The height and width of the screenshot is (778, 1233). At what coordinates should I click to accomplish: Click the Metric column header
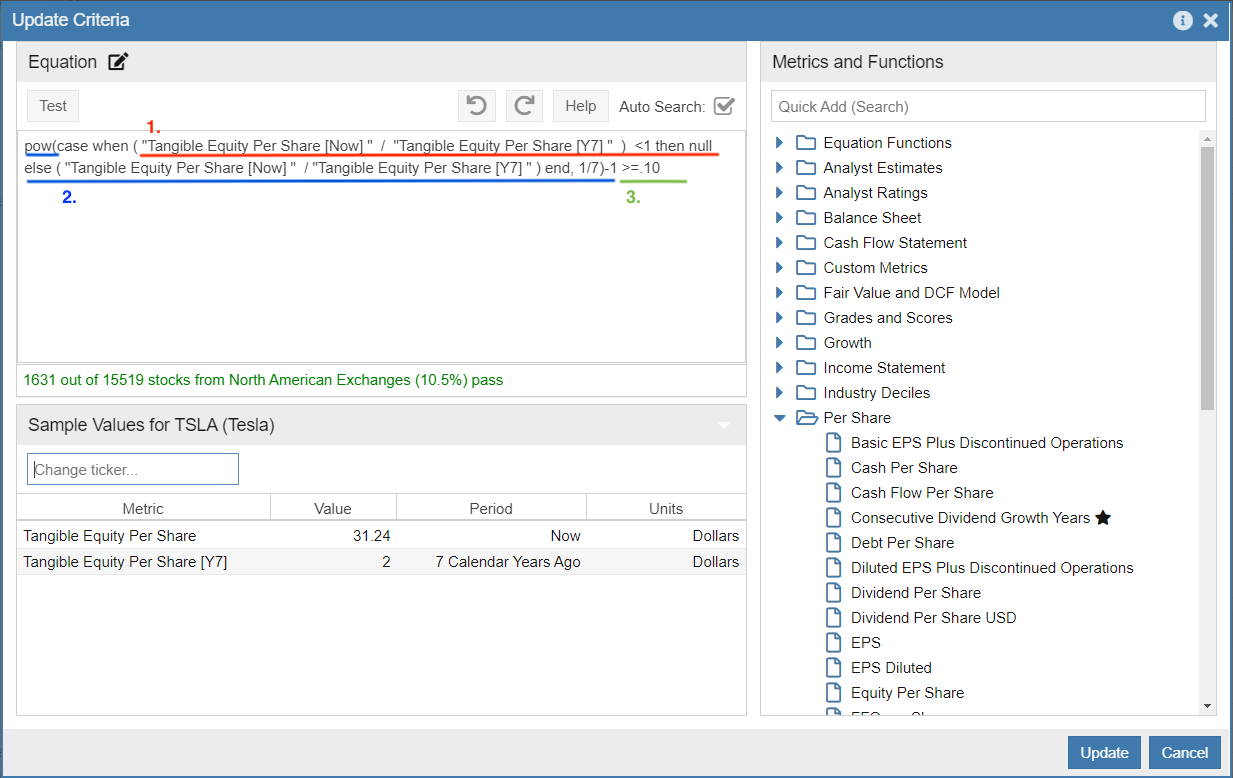pyautogui.click(x=143, y=508)
